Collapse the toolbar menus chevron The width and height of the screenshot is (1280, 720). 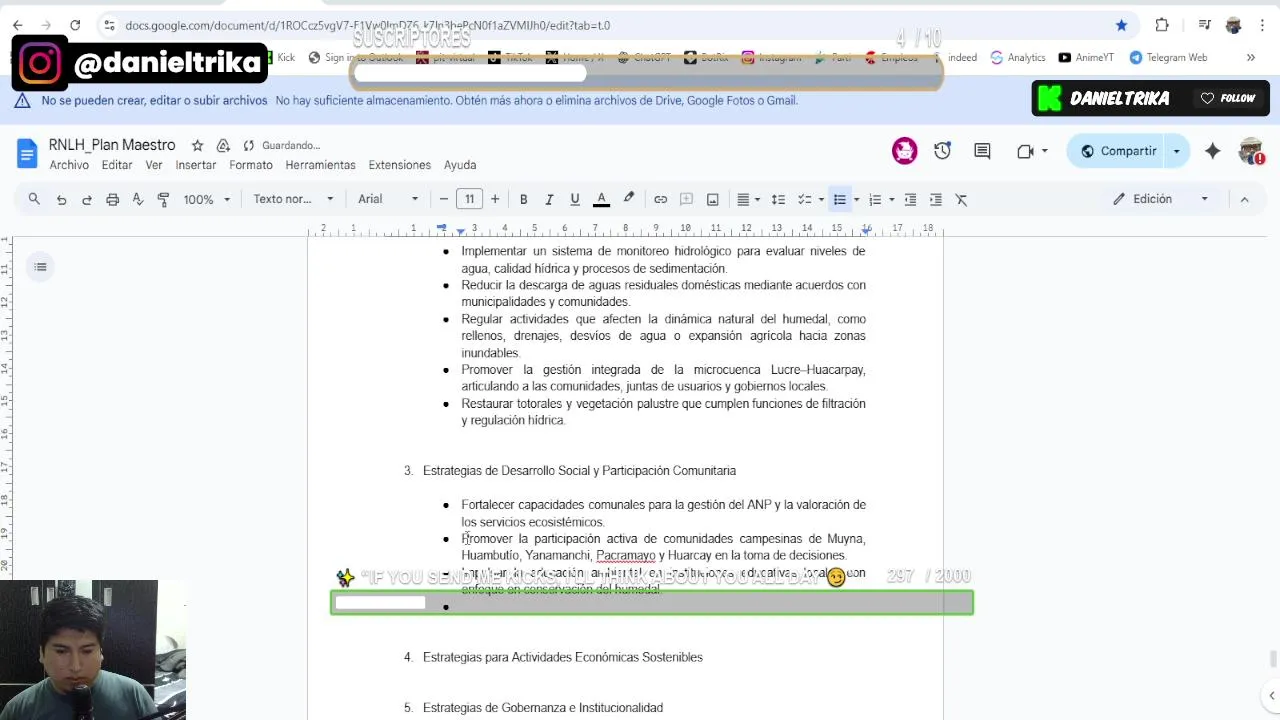(x=1245, y=199)
